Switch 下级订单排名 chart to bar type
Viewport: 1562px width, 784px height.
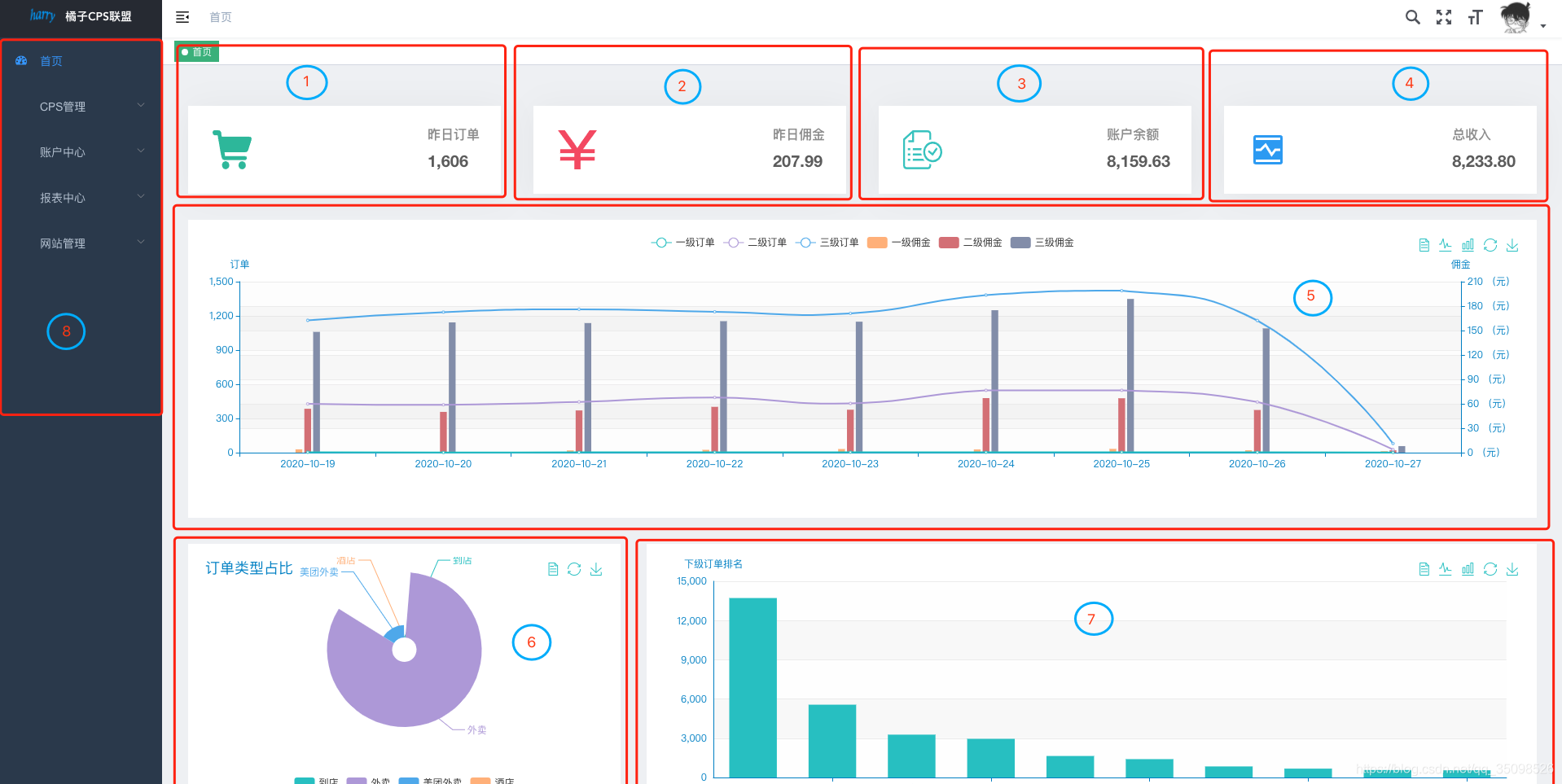pyautogui.click(x=1468, y=569)
